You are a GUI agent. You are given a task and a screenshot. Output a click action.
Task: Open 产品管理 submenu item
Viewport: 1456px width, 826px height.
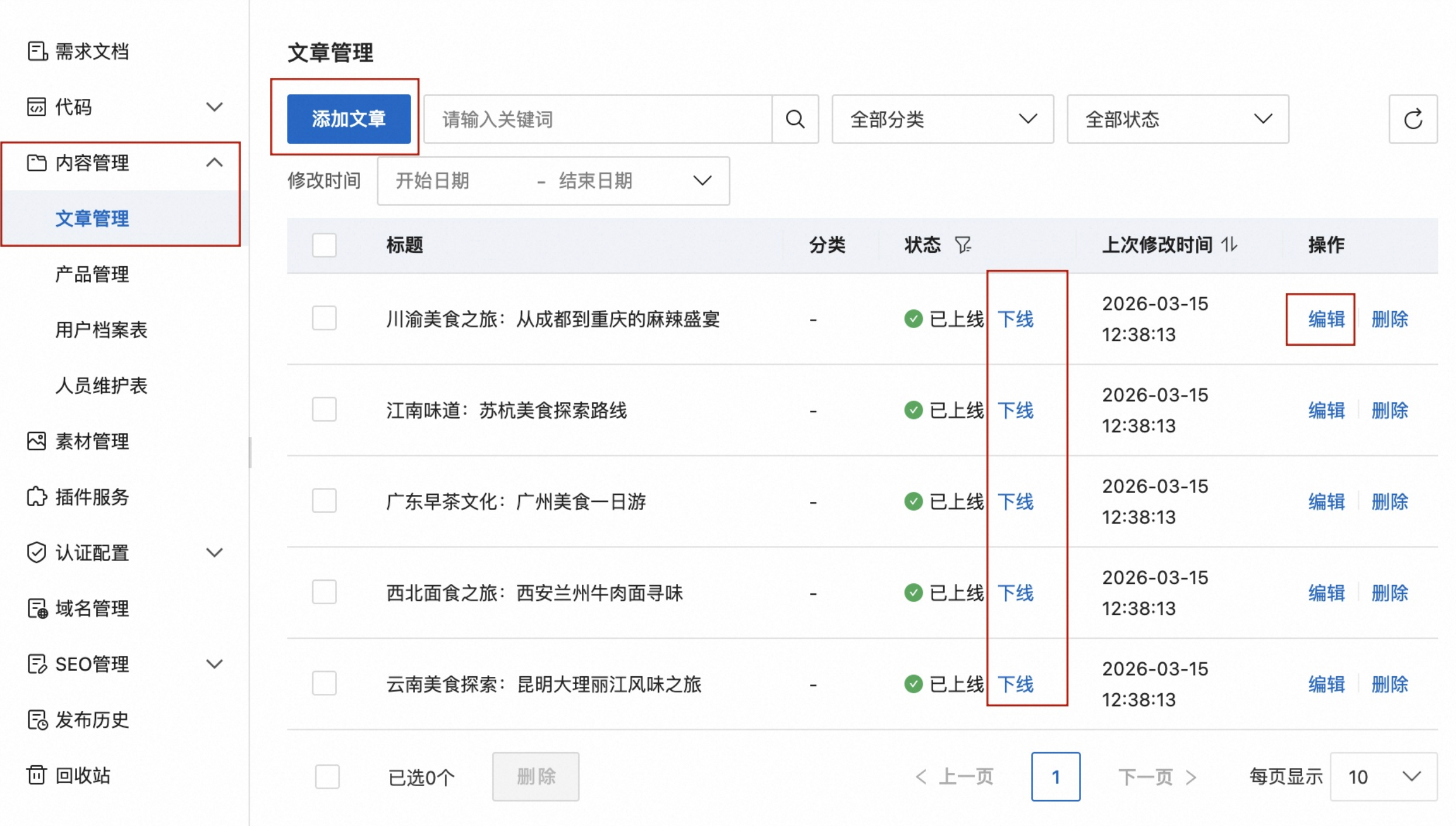[91, 274]
